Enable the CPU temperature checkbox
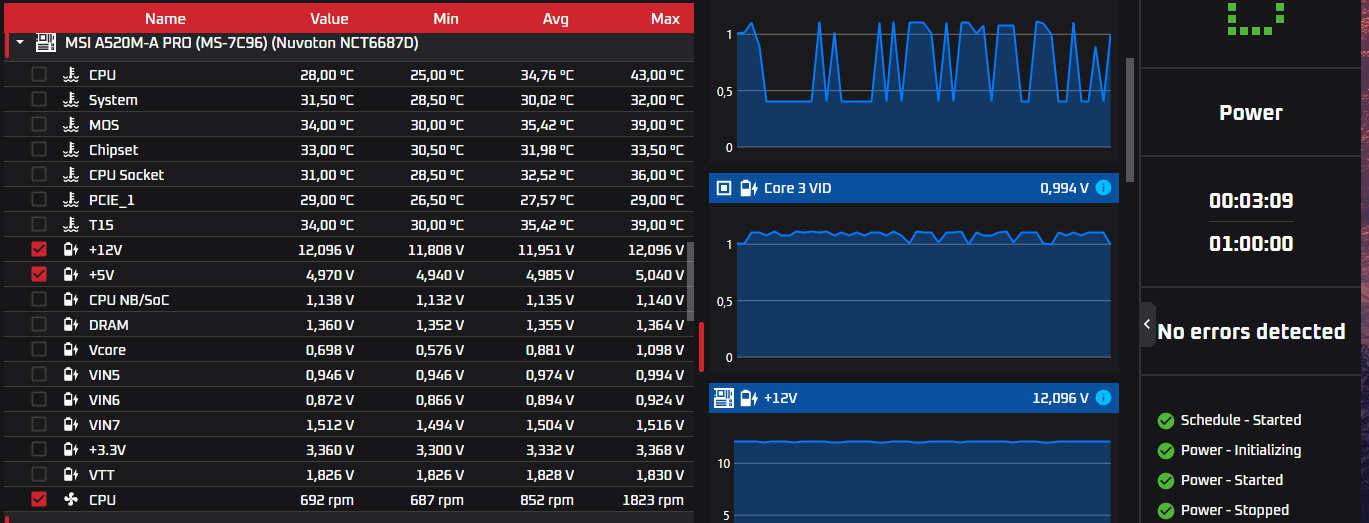1369x523 pixels. (39, 74)
